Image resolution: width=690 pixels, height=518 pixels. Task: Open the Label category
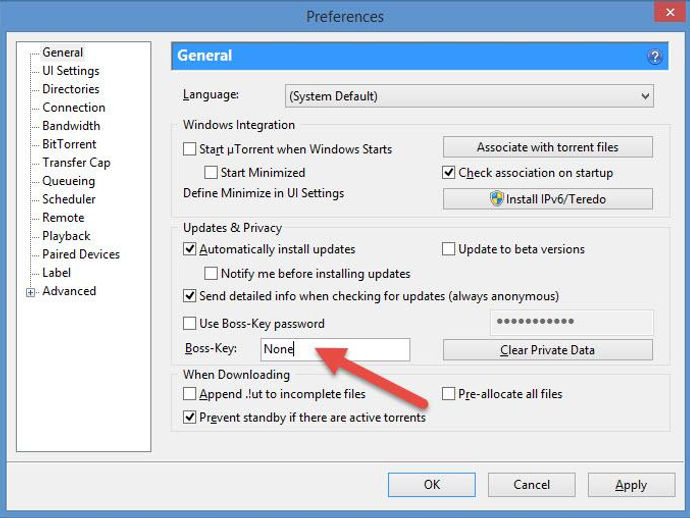[56, 272]
